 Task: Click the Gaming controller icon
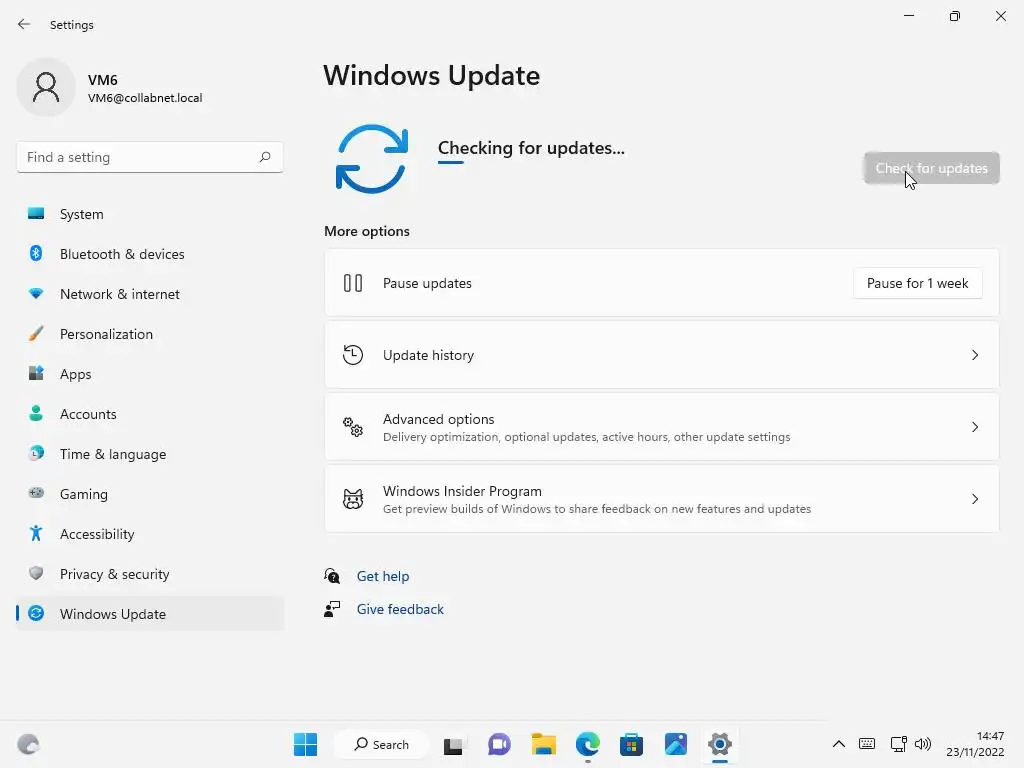(36, 493)
